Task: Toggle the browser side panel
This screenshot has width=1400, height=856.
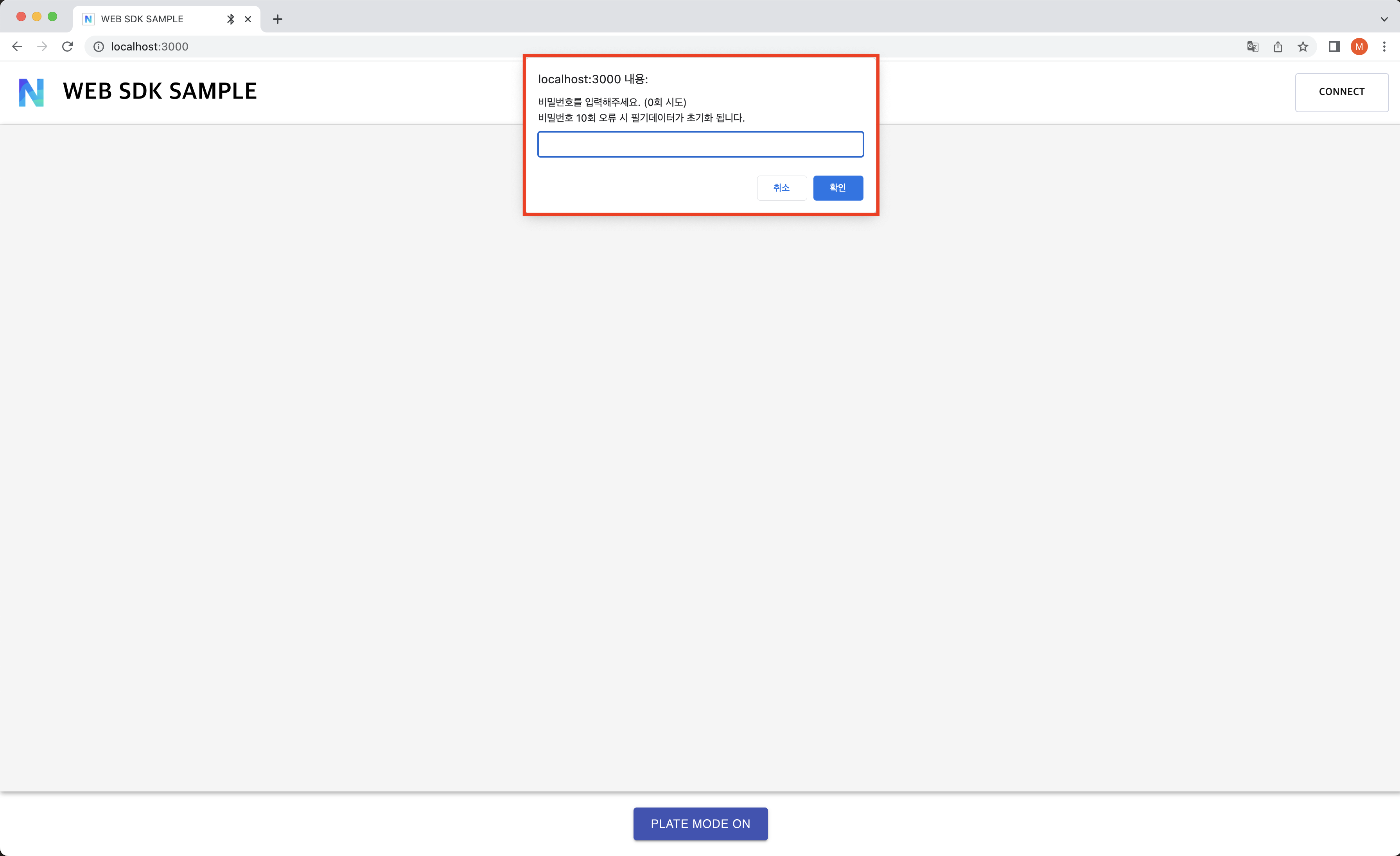Action: [1334, 47]
